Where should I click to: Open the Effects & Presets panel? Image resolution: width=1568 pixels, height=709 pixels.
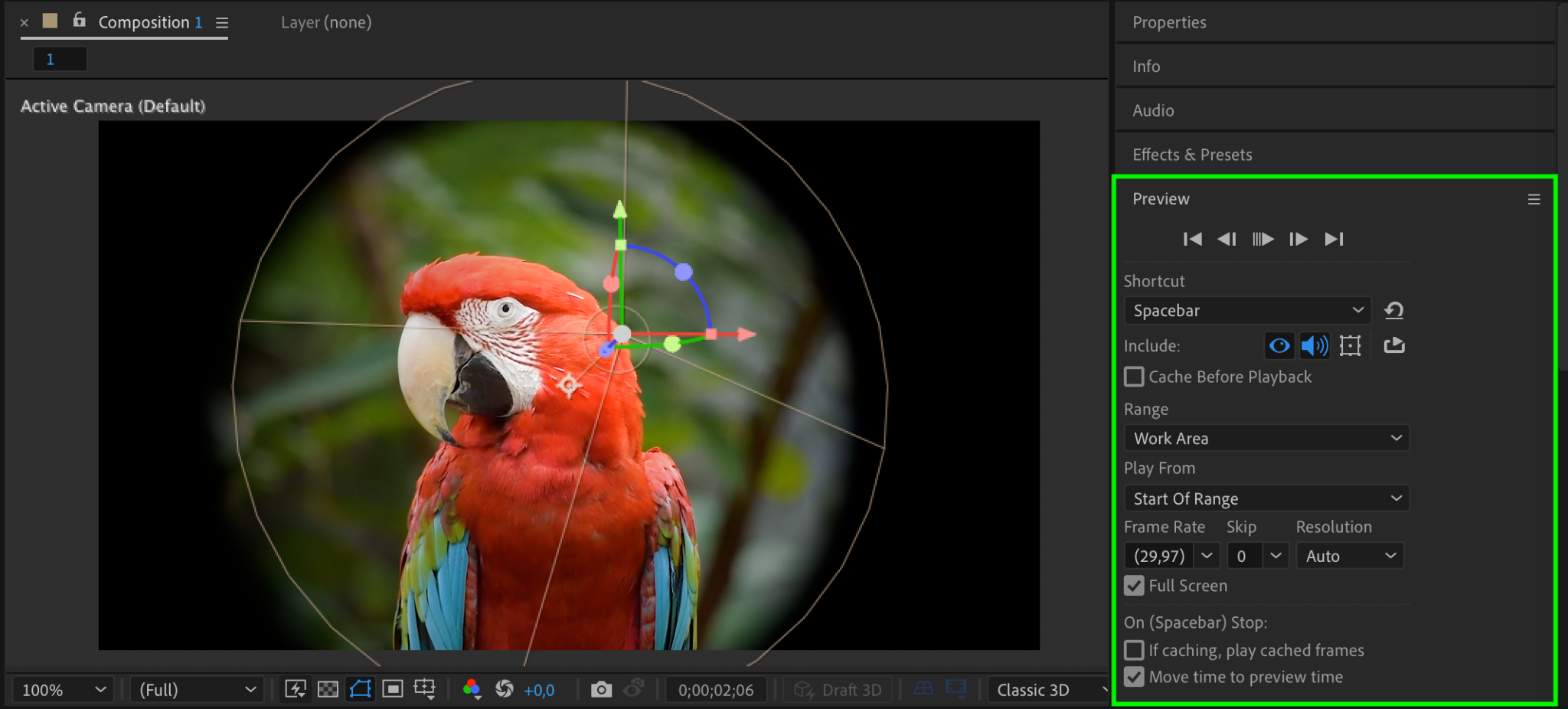[1192, 155]
